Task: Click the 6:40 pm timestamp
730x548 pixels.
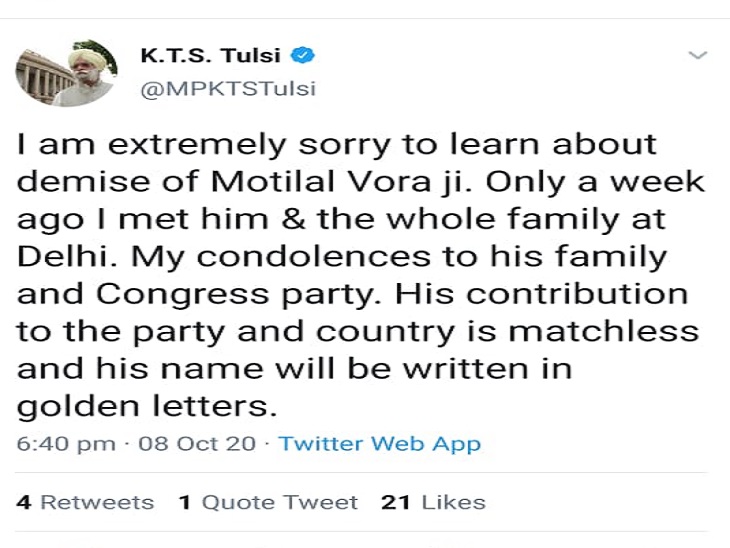Action: click(66, 444)
